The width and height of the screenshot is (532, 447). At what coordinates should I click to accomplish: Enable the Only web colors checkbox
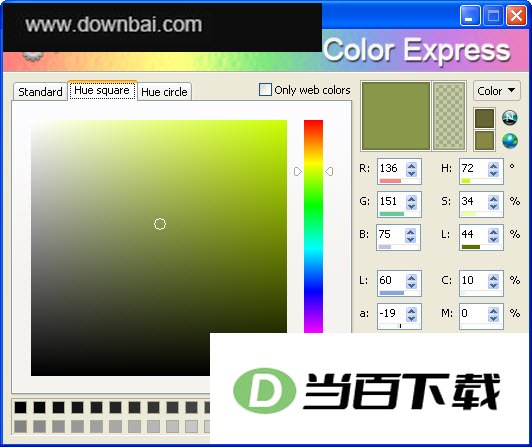(265, 90)
